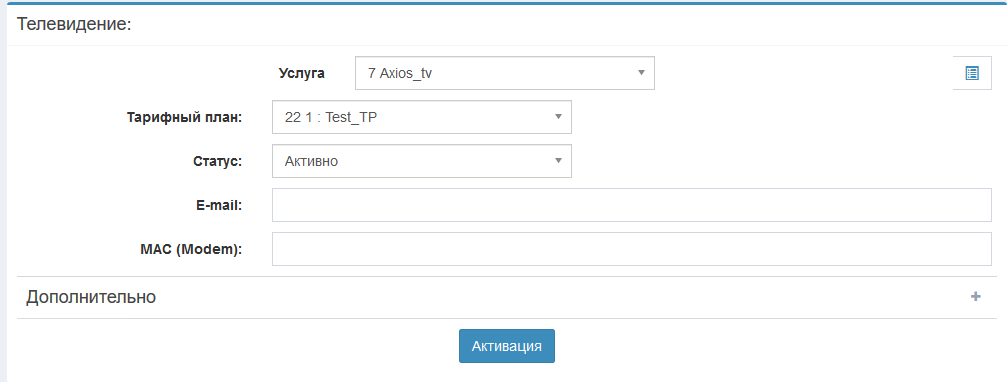
Task: Click the E-mail label
Action: coord(220,205)
